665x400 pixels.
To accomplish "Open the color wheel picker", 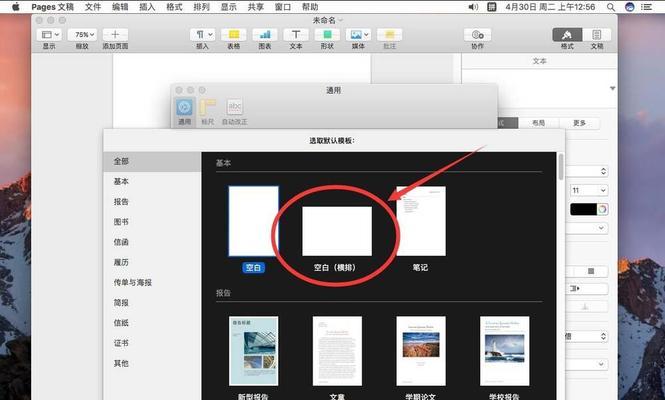I will (602, 209).
